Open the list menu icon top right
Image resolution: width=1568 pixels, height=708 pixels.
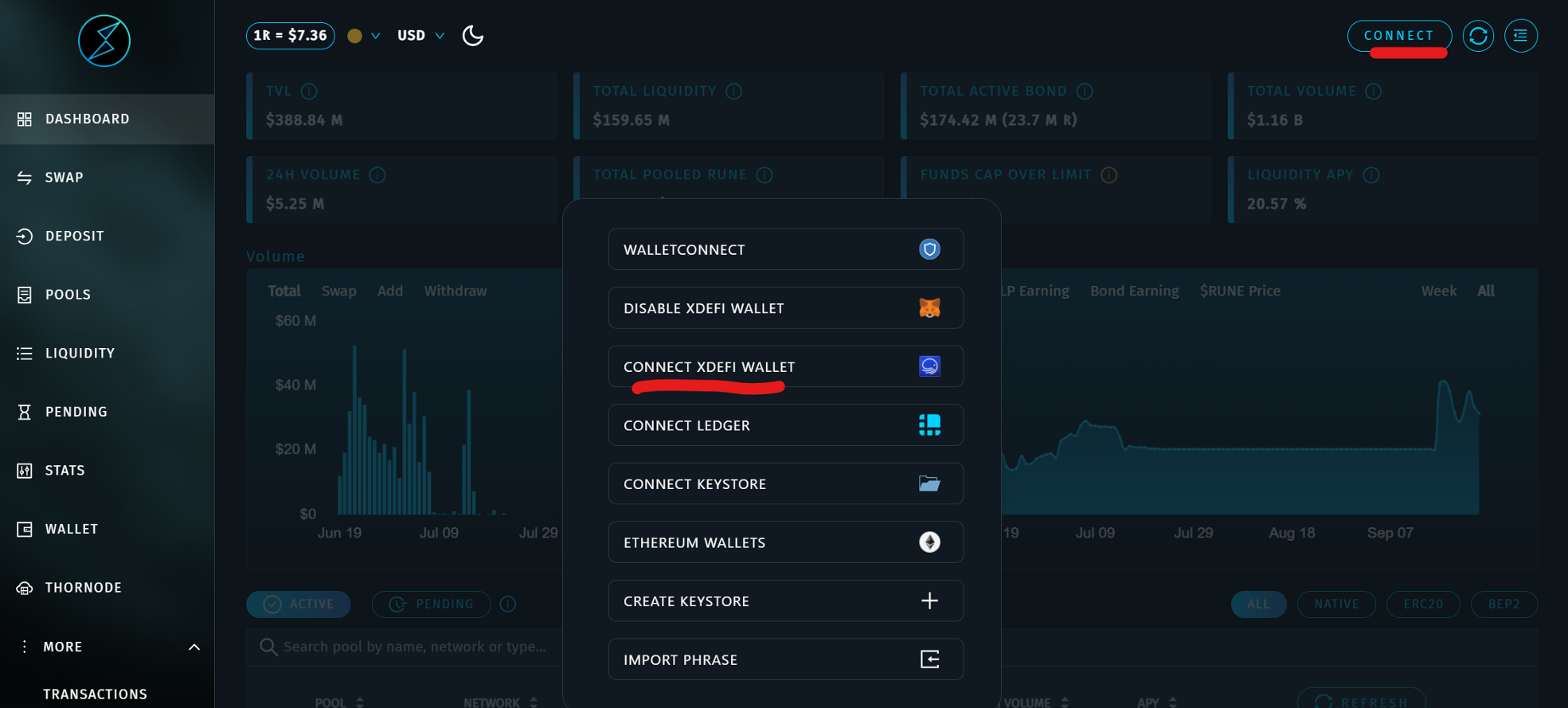tap(1521, 36)
